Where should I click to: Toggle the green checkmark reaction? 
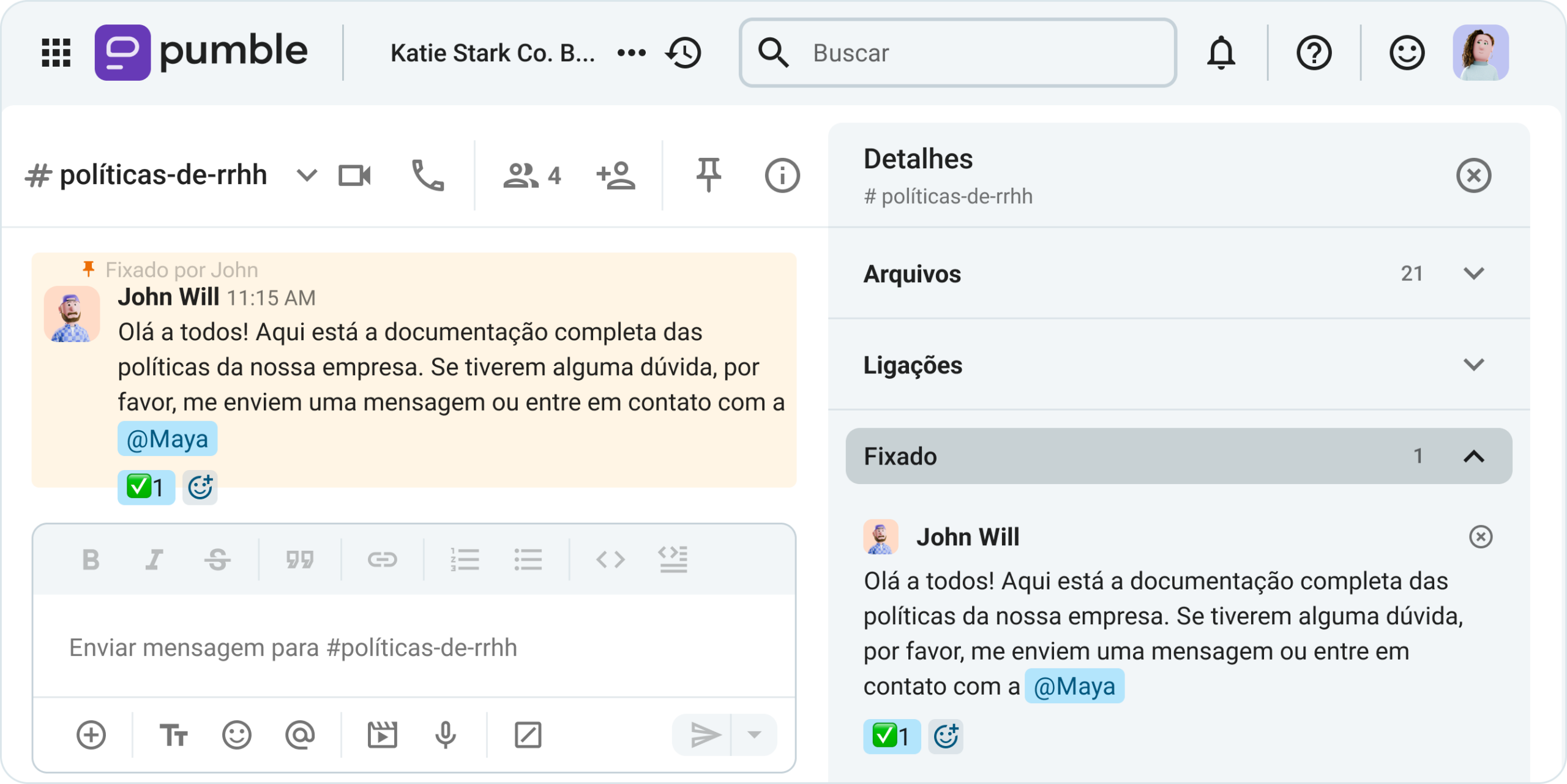click(146, 487)
